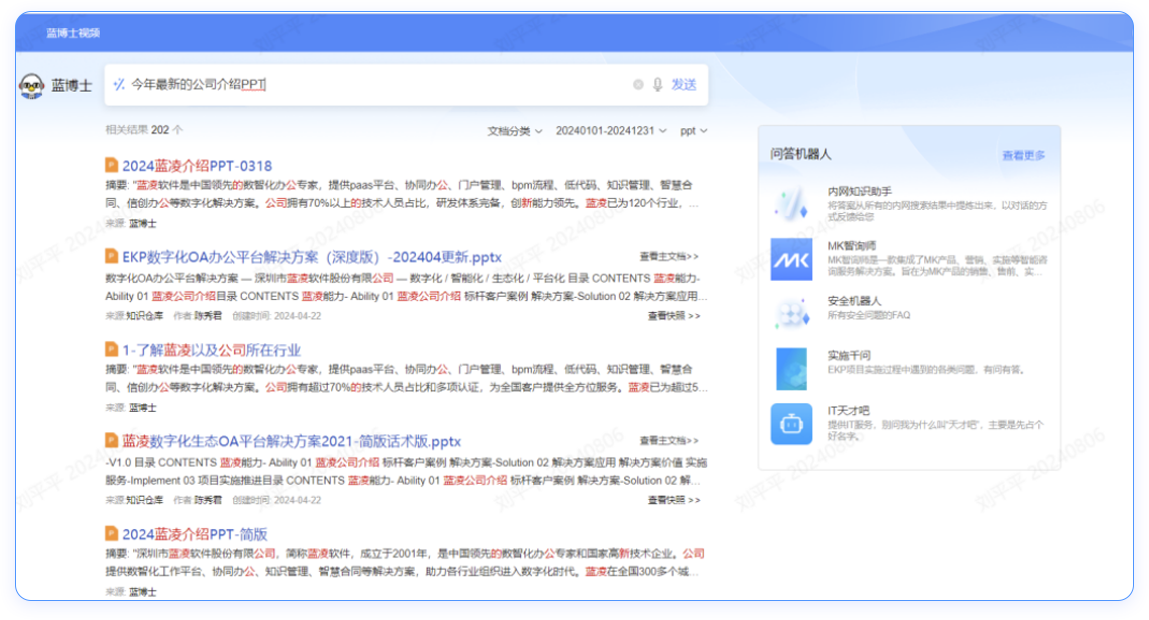This screenshot has height=620, width=1149.
Task: Select the IT天才吧 robot title
Action: tap(849, 410)
